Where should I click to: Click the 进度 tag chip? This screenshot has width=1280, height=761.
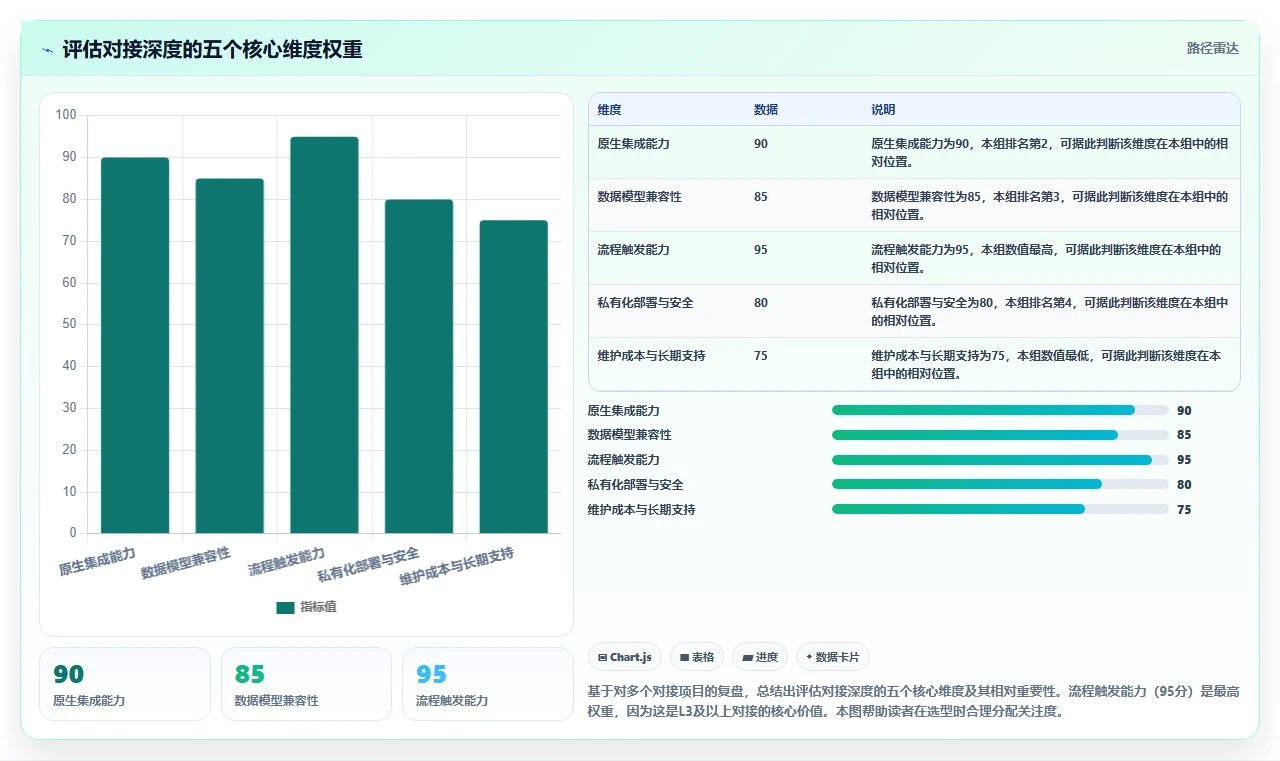760,657
